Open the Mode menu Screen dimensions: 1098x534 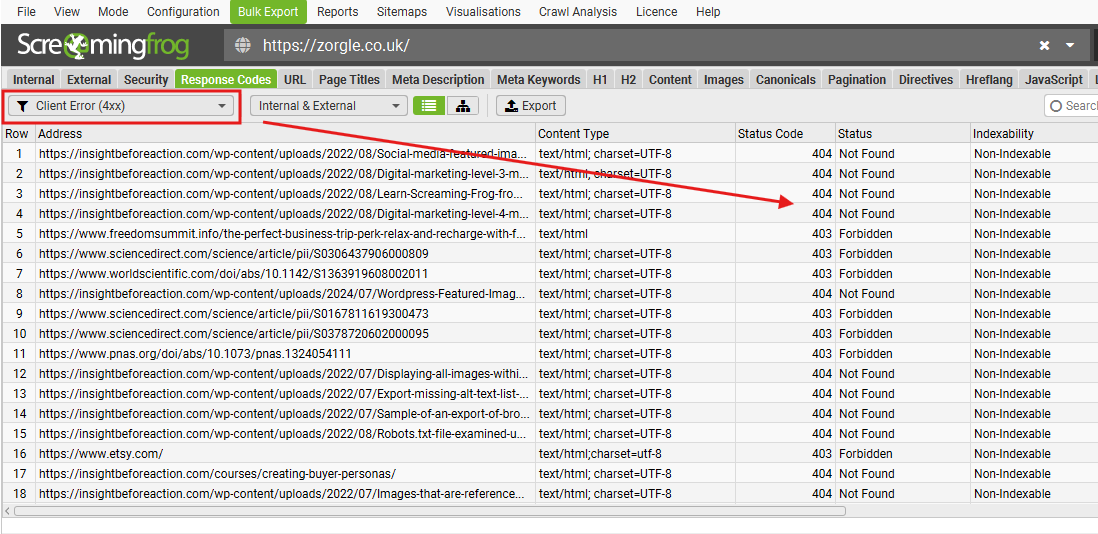(x=113, y=12)
